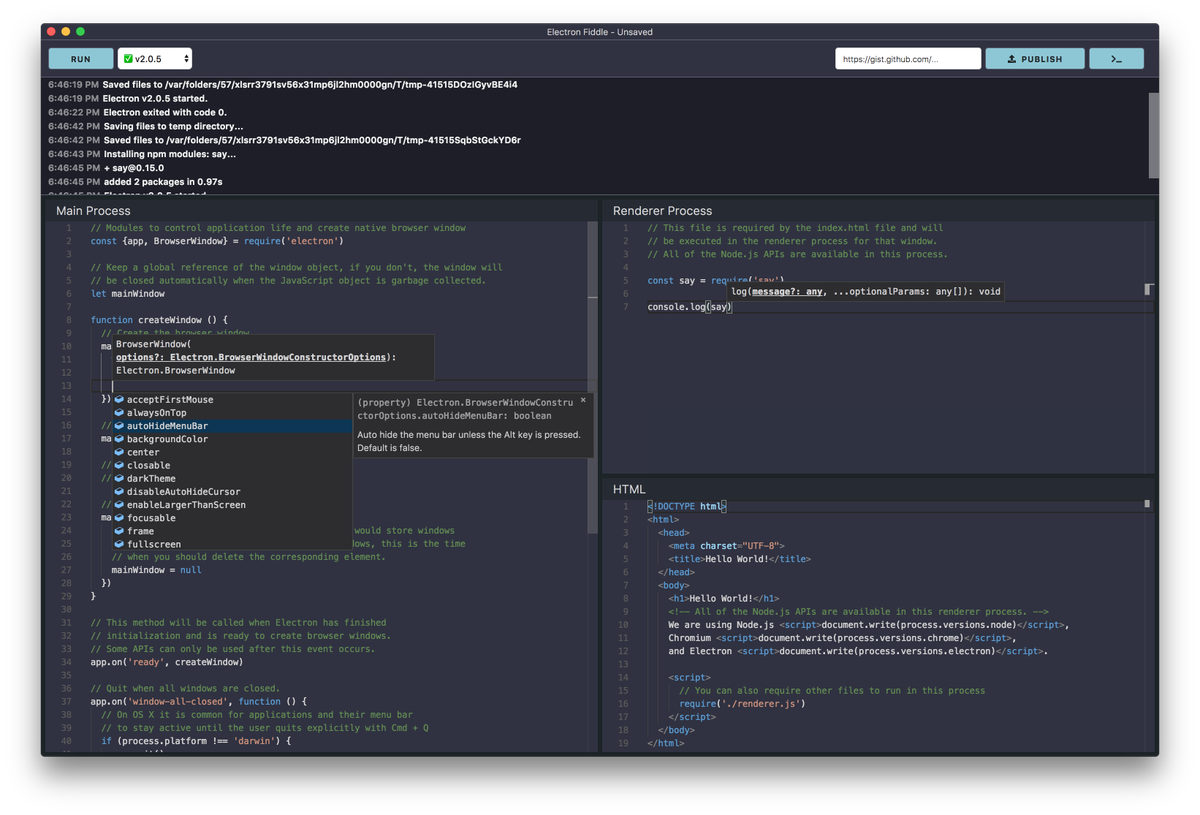Click the HTML panel title
The image size is (1200, 815).
click(x=629, y=489)
